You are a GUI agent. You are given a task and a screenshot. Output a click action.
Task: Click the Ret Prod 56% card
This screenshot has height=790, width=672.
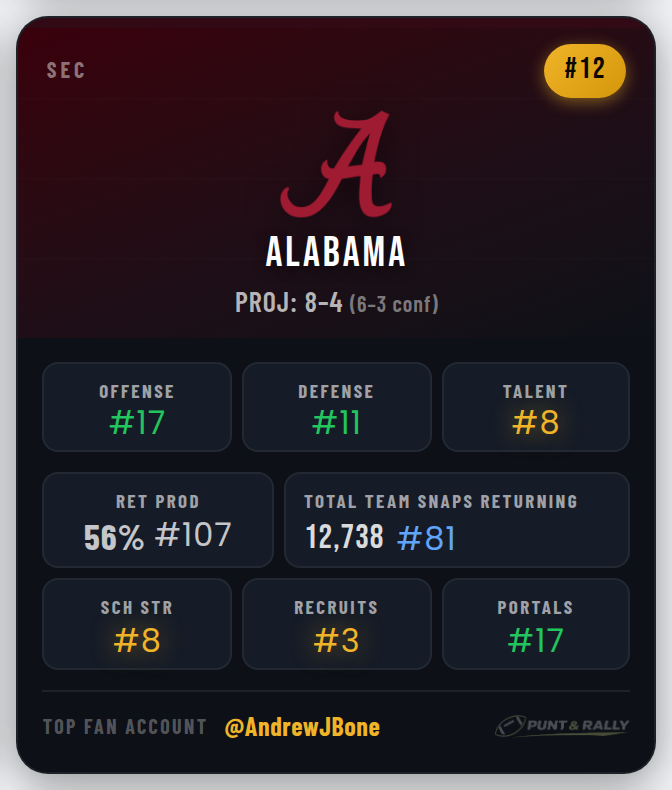[x=157, y=520]
